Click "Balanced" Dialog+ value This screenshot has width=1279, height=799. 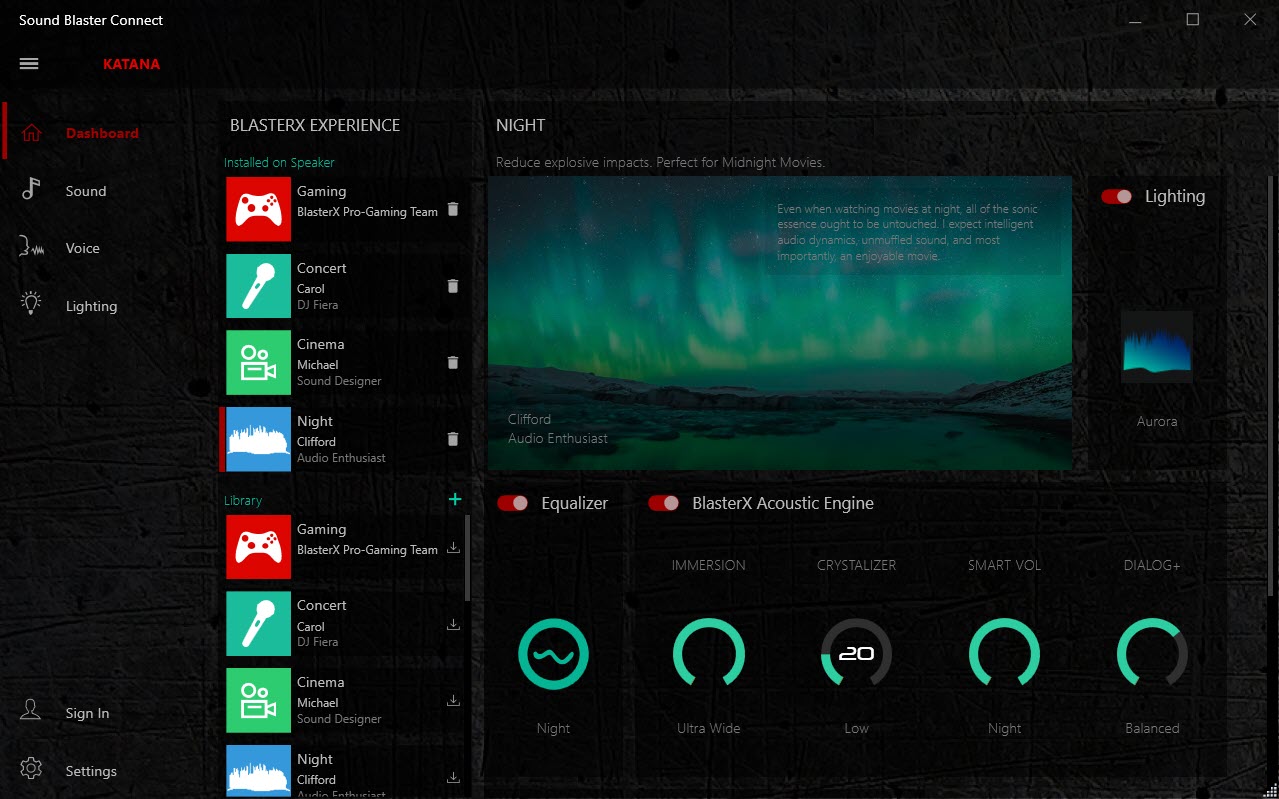pyautogui.click(x=1152, y=728)
